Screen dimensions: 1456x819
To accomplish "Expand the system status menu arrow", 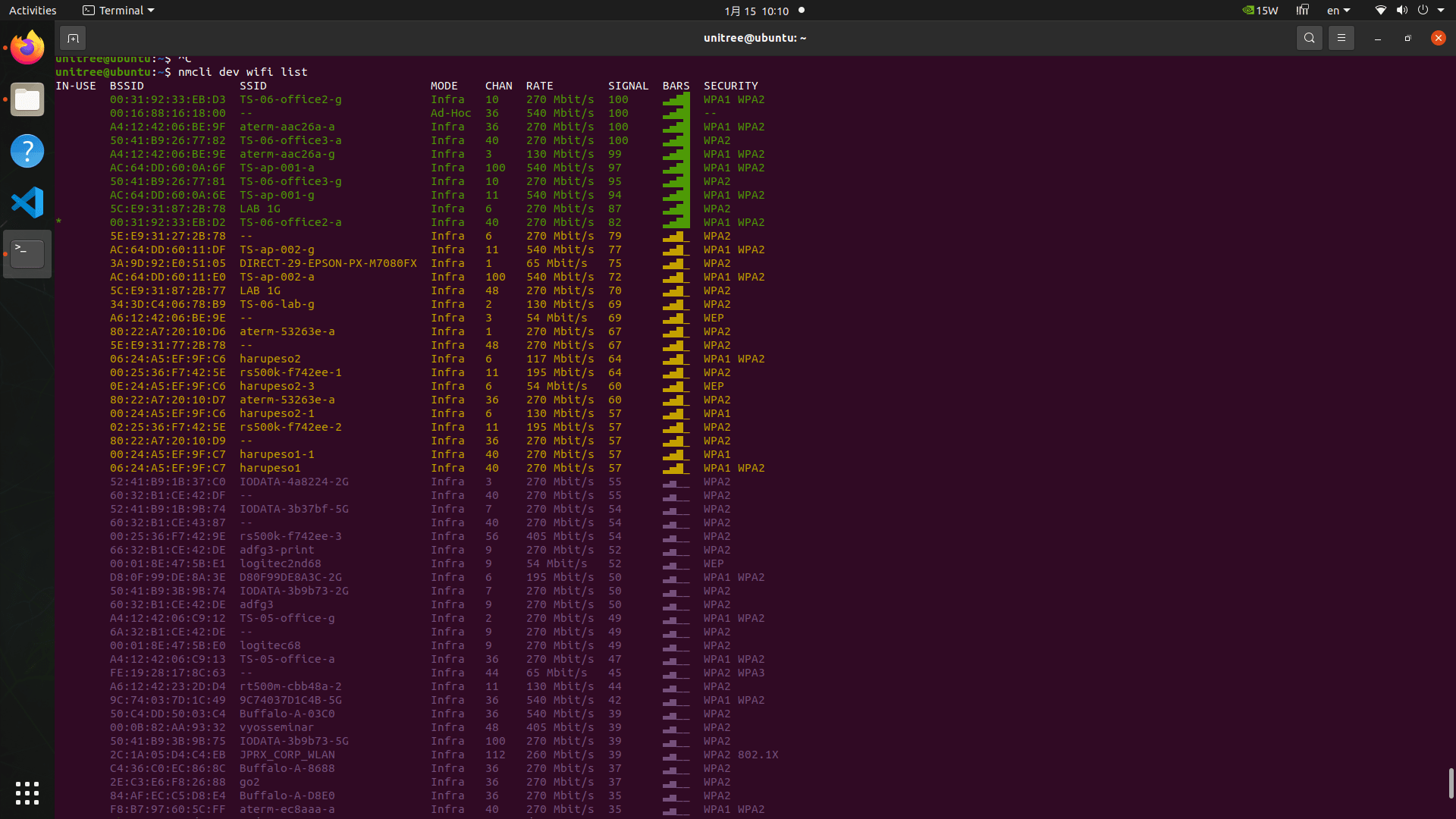I will click(x=1441, y=11).
